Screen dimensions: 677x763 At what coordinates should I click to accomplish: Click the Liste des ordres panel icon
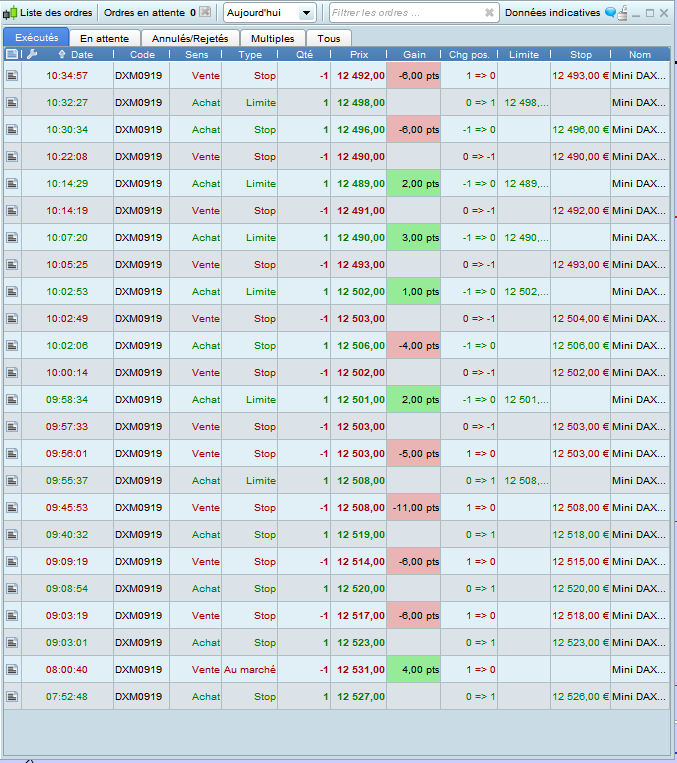pos(11,13)
